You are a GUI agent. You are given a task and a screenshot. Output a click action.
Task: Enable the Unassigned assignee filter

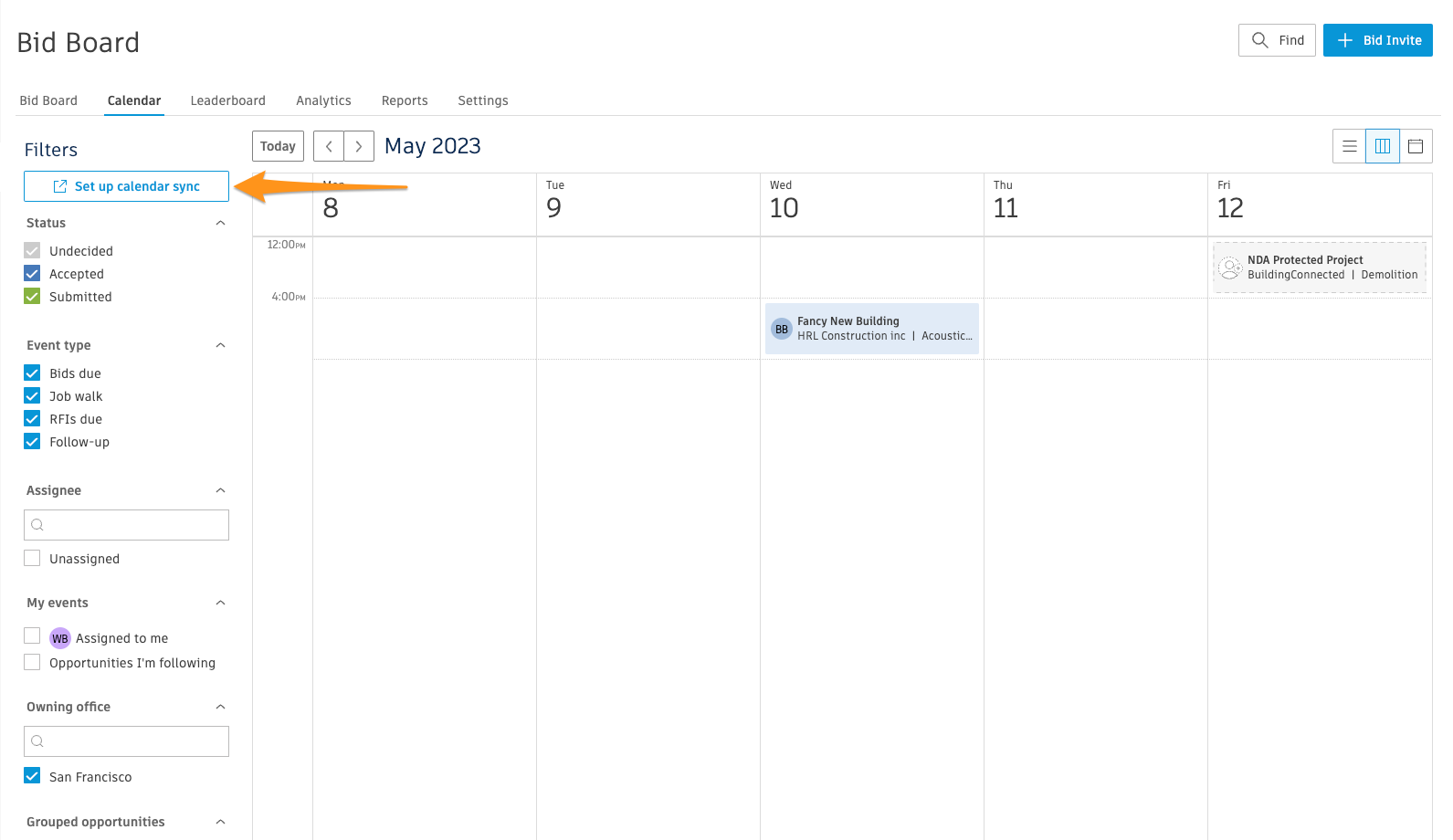point(33,559)
